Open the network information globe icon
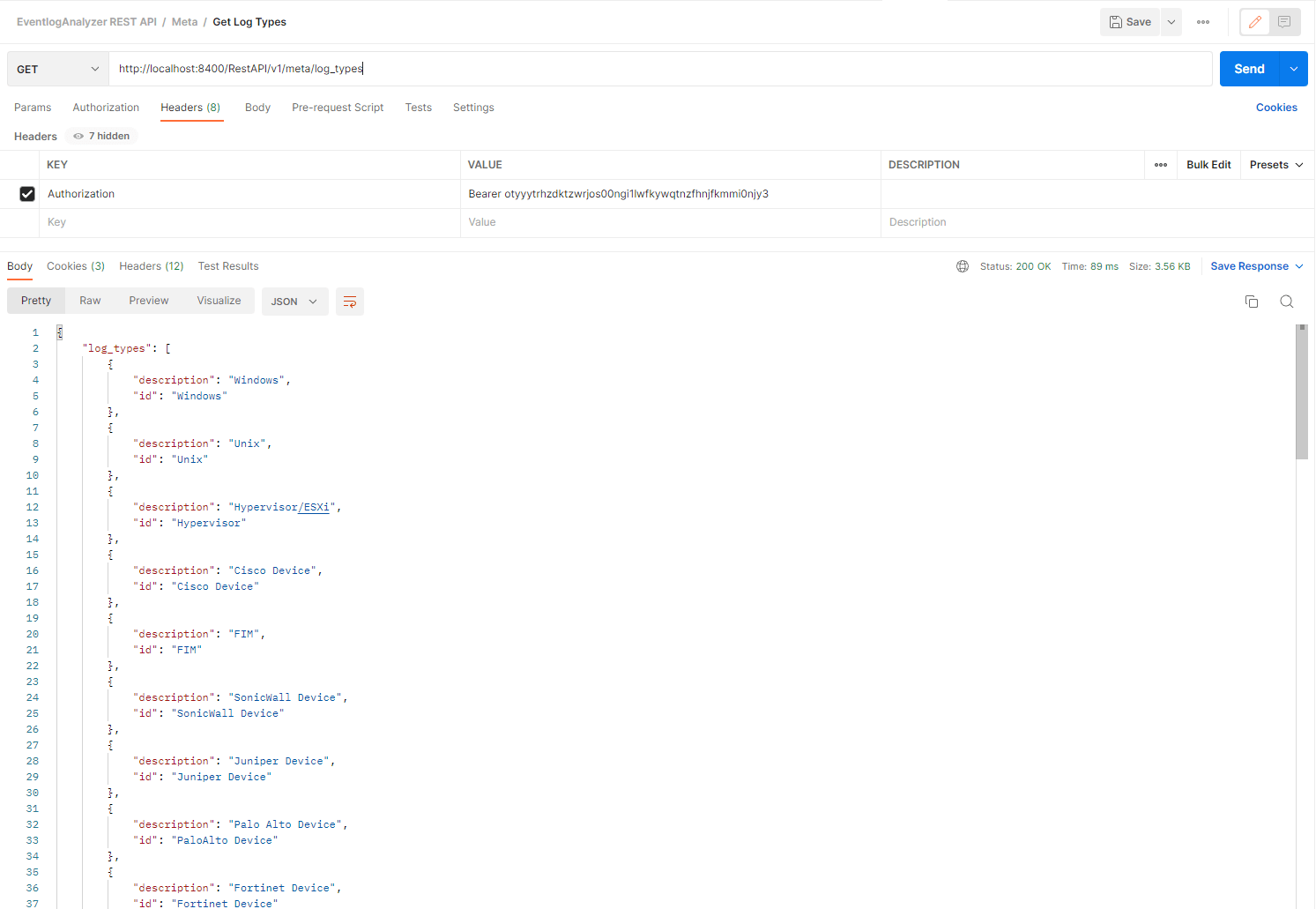 [962, 265]
